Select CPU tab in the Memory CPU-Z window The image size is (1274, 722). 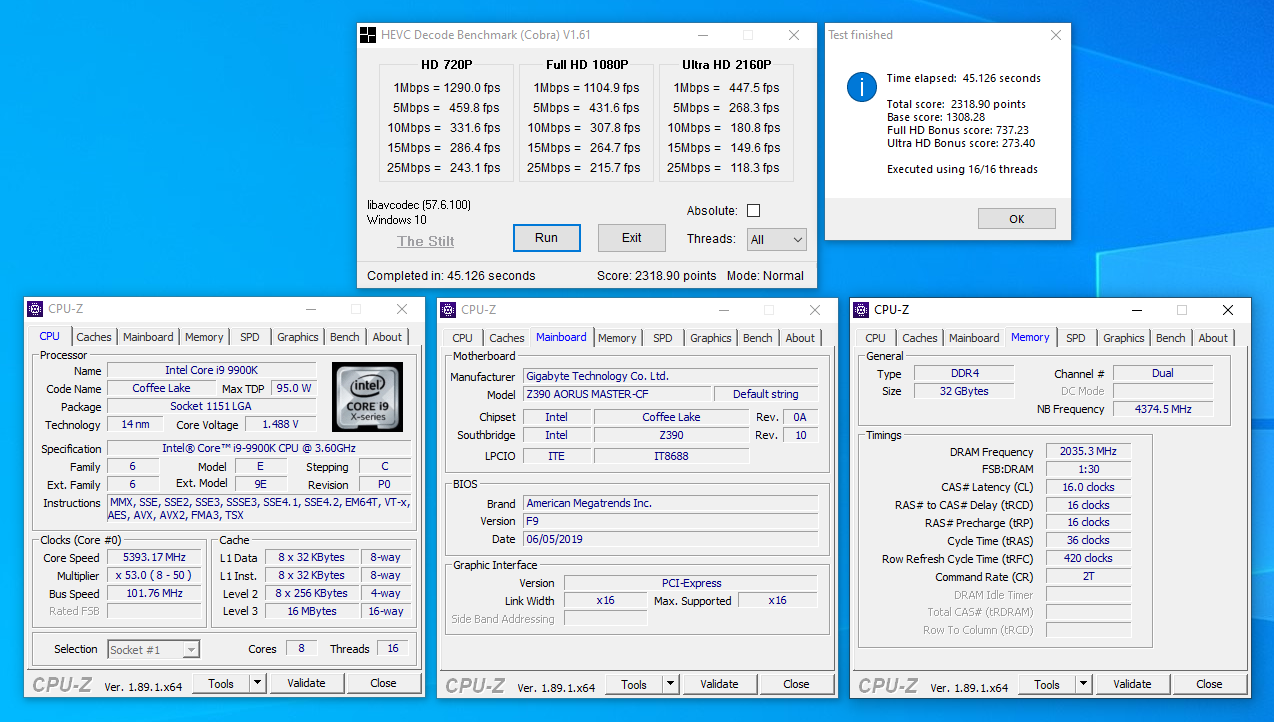pyautogui.click(x=875, y=338)
